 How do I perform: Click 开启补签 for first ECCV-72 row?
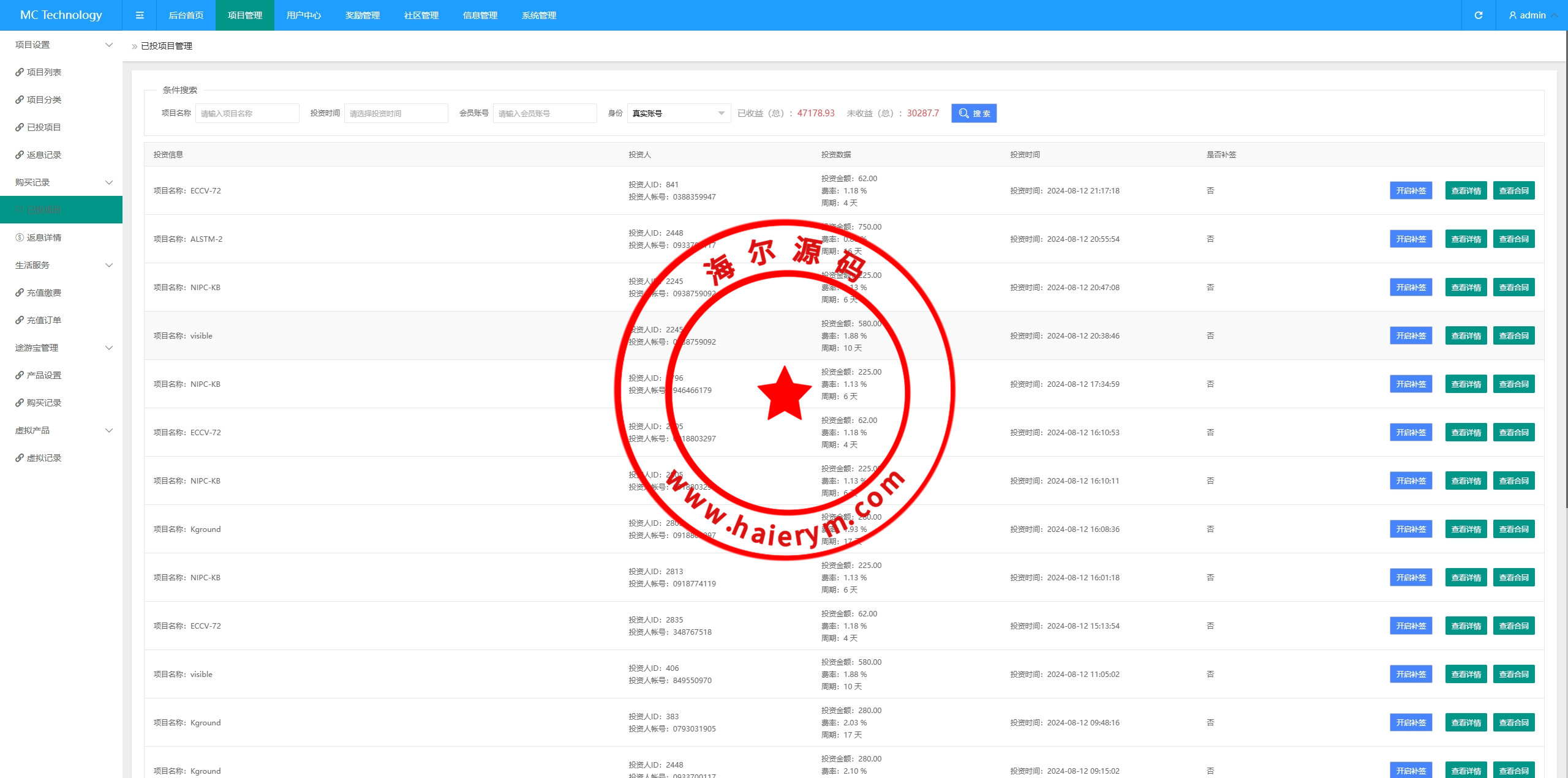click(1411, 191)
